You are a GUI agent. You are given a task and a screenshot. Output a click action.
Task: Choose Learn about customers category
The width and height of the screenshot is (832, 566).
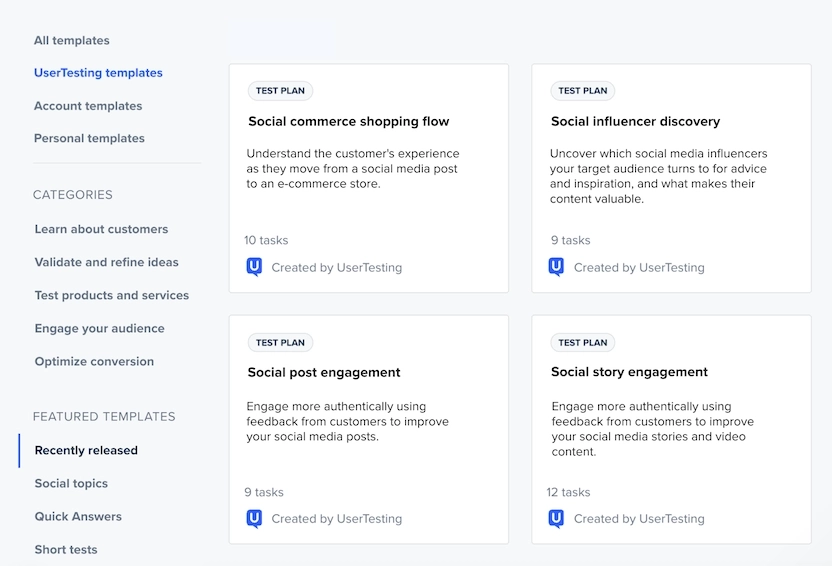pyautogui.click(x=101, y=229)
